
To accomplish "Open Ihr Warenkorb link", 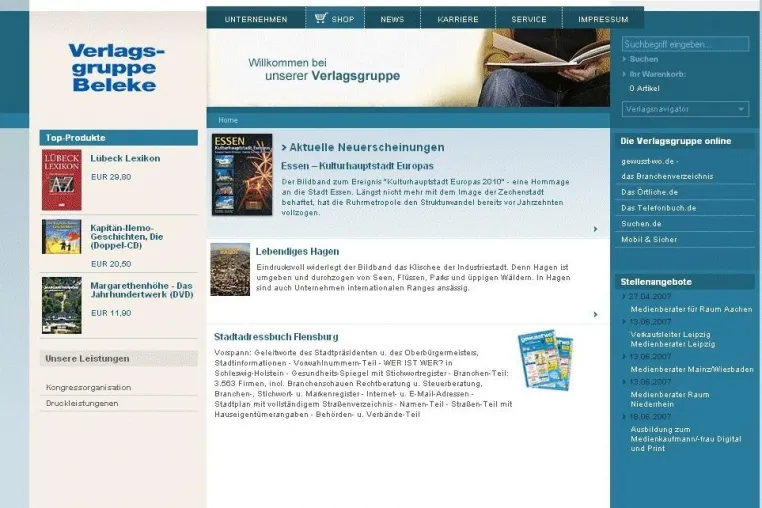I will point(658,74).
